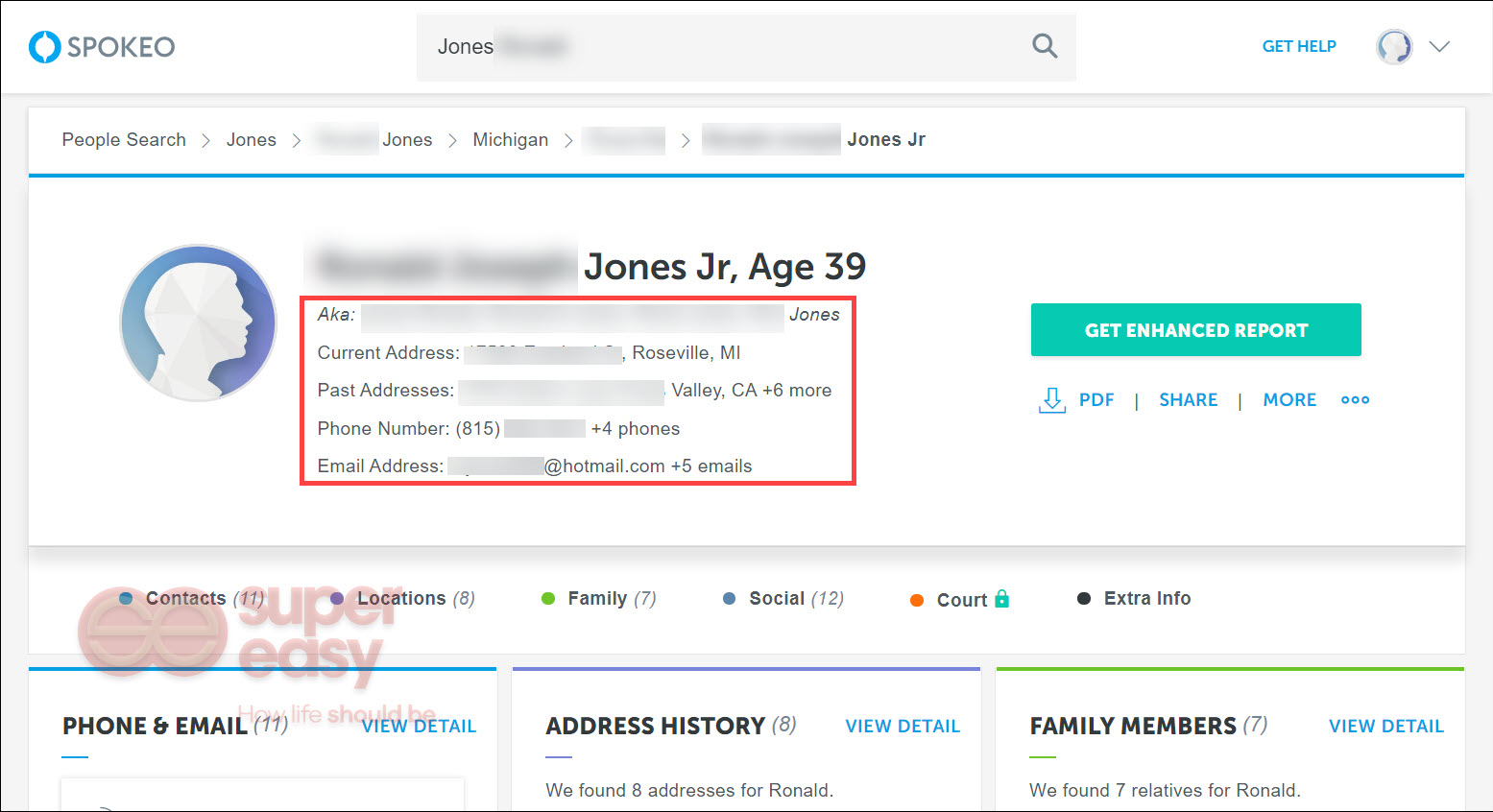Click the 'Roseville, MI' address text
Screen dimensions: 1493x812
pos(686,353)
